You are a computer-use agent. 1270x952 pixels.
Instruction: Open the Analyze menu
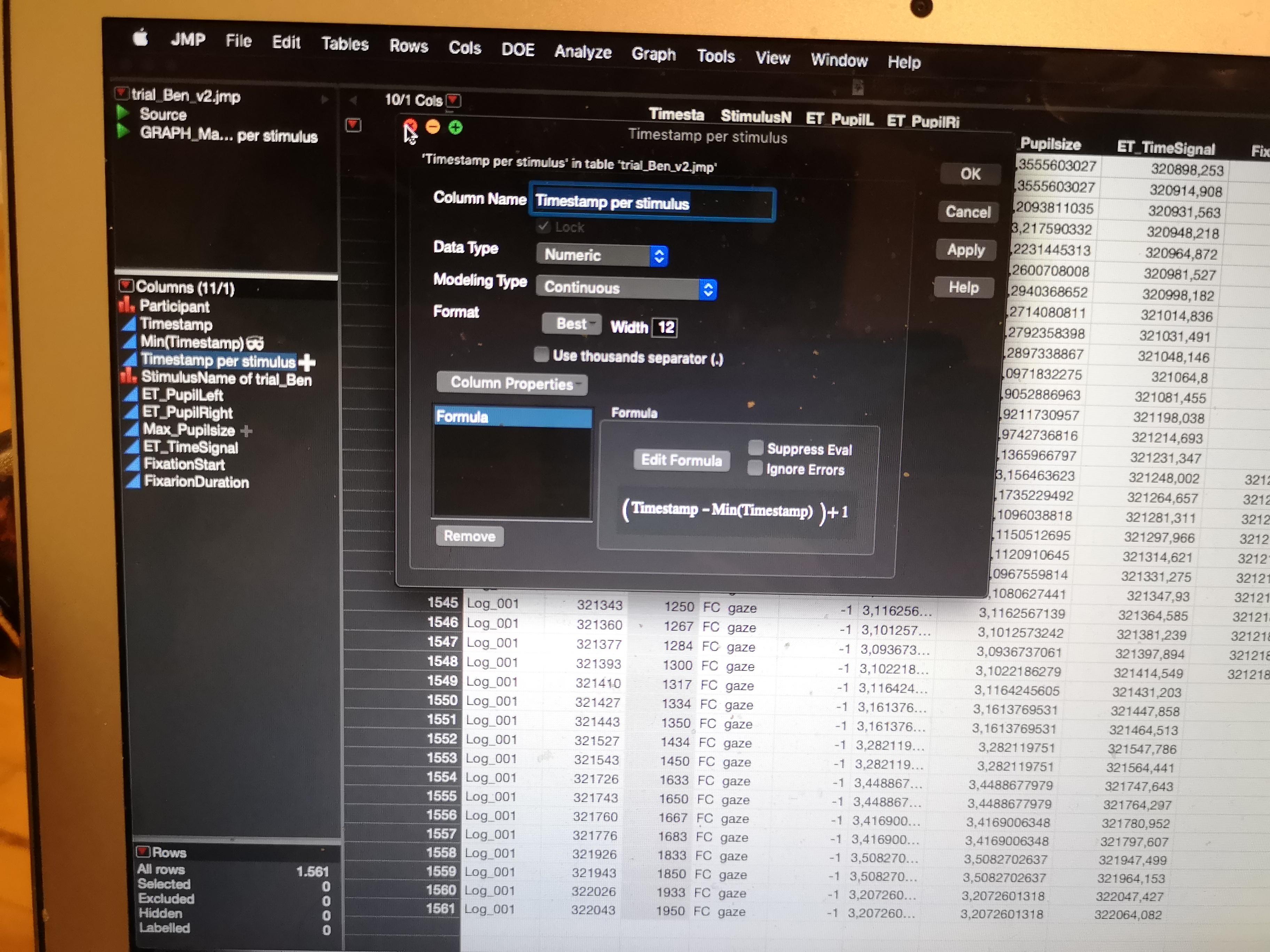point(583,52)
